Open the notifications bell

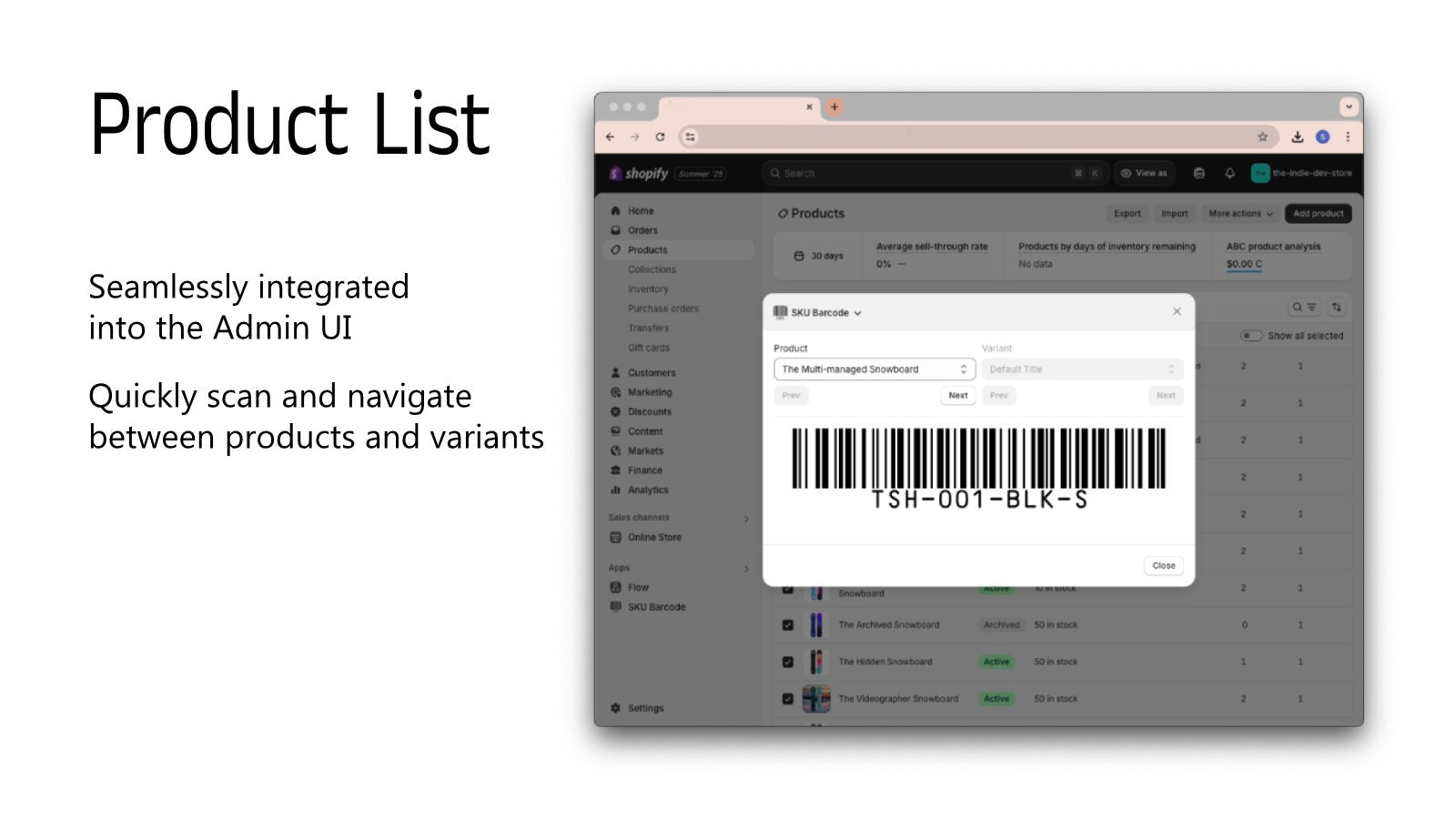pyautogui.click(x=1229, y=173)
